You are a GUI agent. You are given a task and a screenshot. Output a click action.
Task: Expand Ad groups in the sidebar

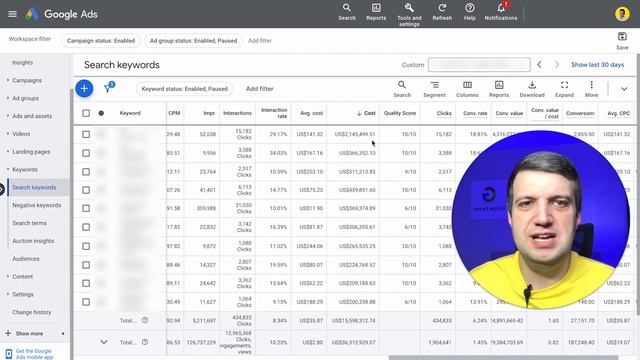coord(8,98)
